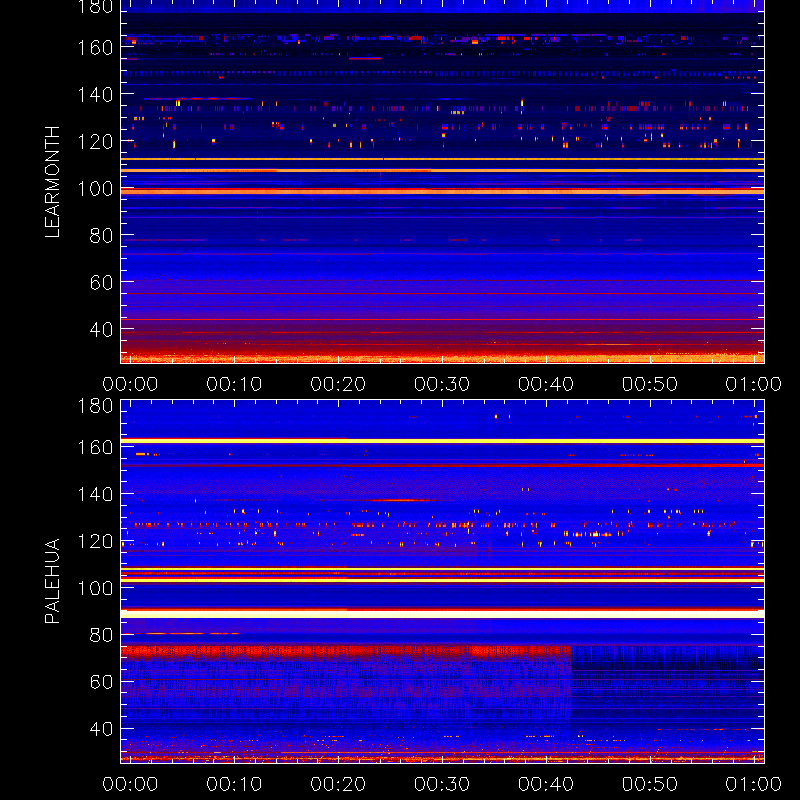Screen dimensions: 800x800
Task: Click 00:10 time label under Learmonth plot
Action: (234, 384)
